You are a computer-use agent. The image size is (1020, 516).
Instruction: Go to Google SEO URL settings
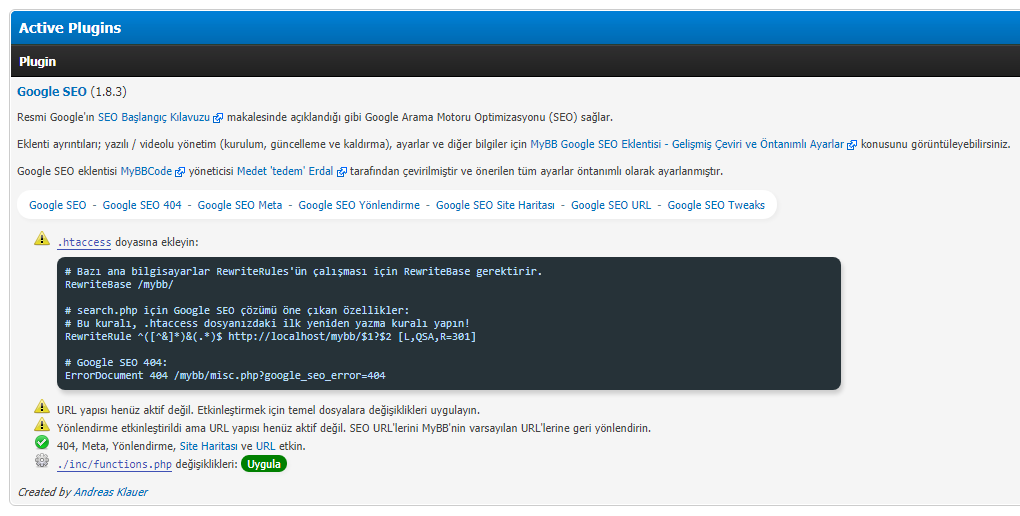[x=611, y=205]
